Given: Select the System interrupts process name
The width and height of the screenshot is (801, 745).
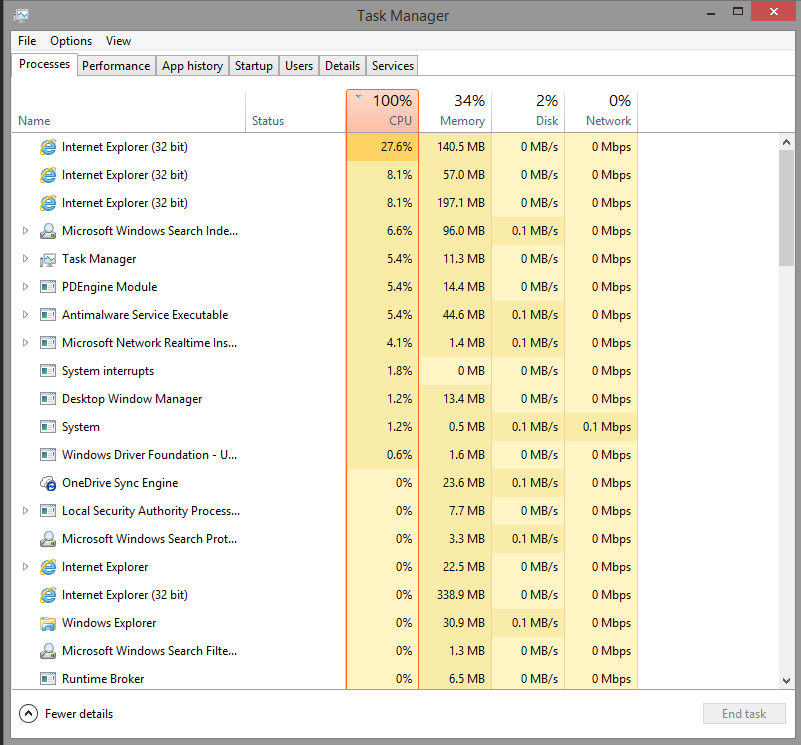Looking at the screenshot, I should tap(108, 371).
